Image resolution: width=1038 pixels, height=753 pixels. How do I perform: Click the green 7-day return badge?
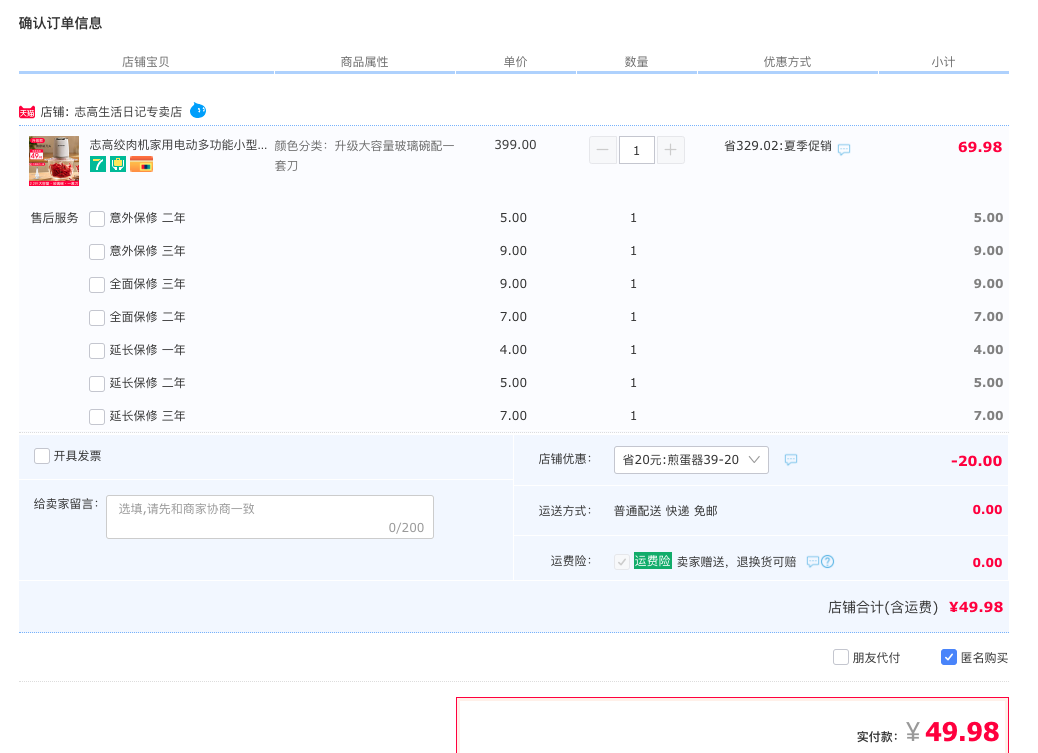pyautogui.click(x=98, y=164)
